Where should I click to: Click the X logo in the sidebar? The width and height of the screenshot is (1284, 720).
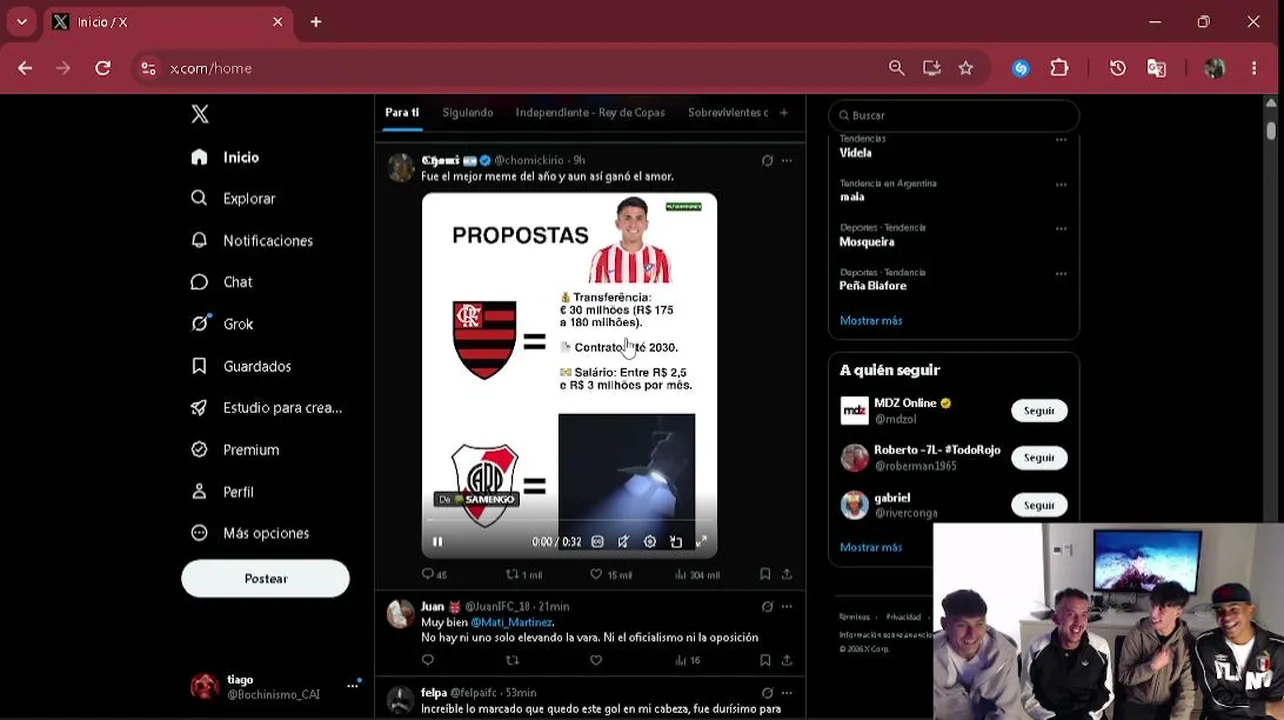pos(200,114)
